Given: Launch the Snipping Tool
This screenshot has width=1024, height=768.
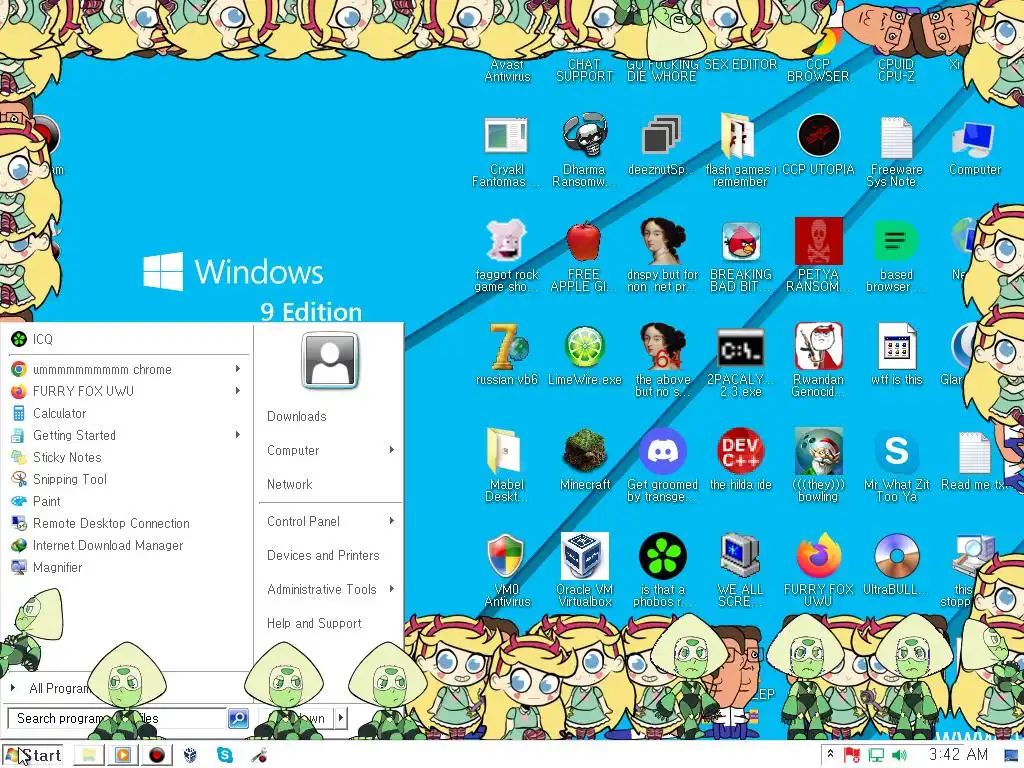Looking at the screenshot, I should coord(129,479).
